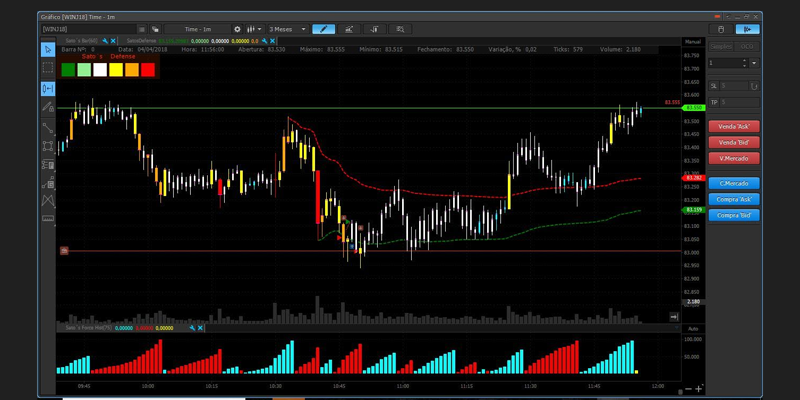
Task: Select the trend line drawing tool
Action: 48,128
